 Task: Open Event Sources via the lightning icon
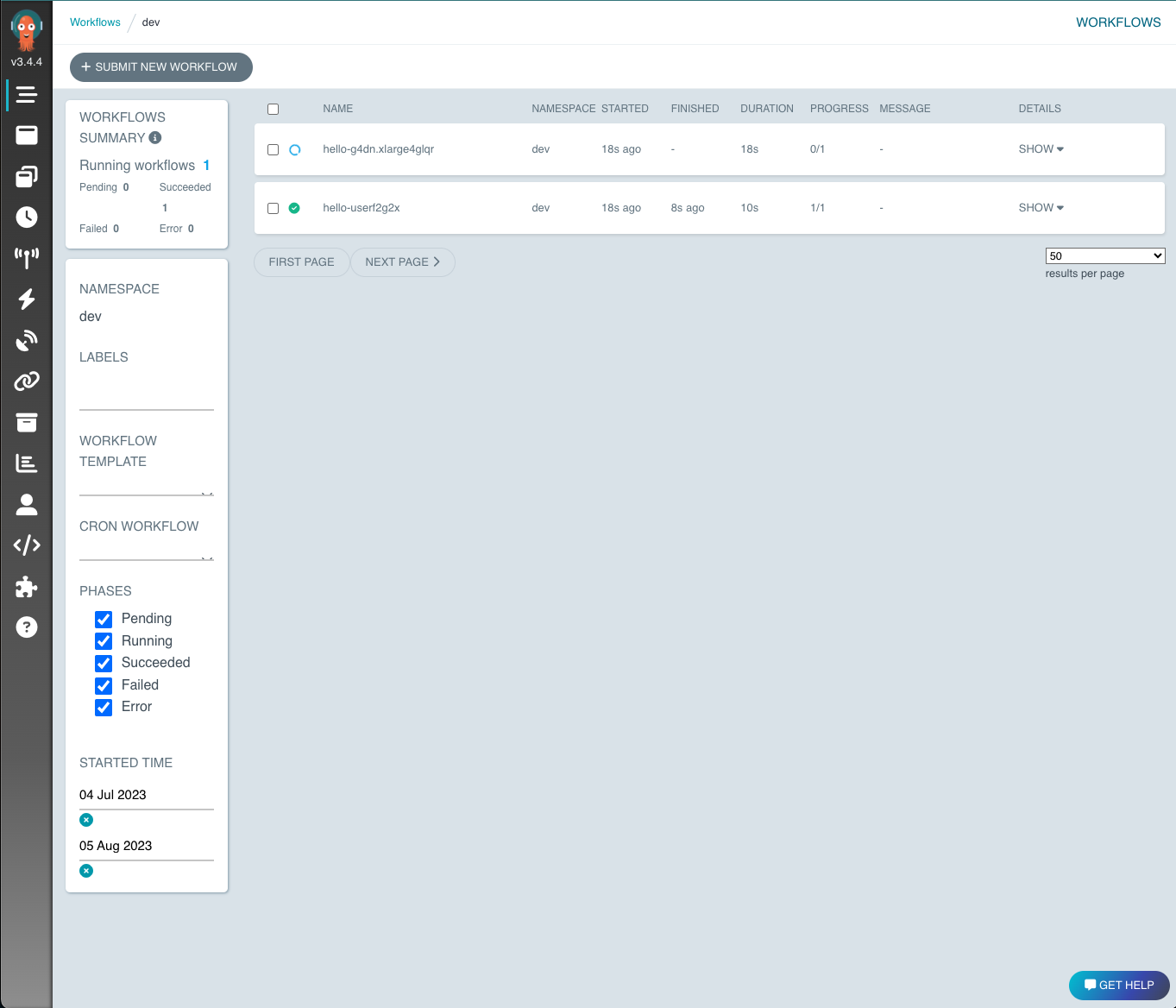[27, 299]
